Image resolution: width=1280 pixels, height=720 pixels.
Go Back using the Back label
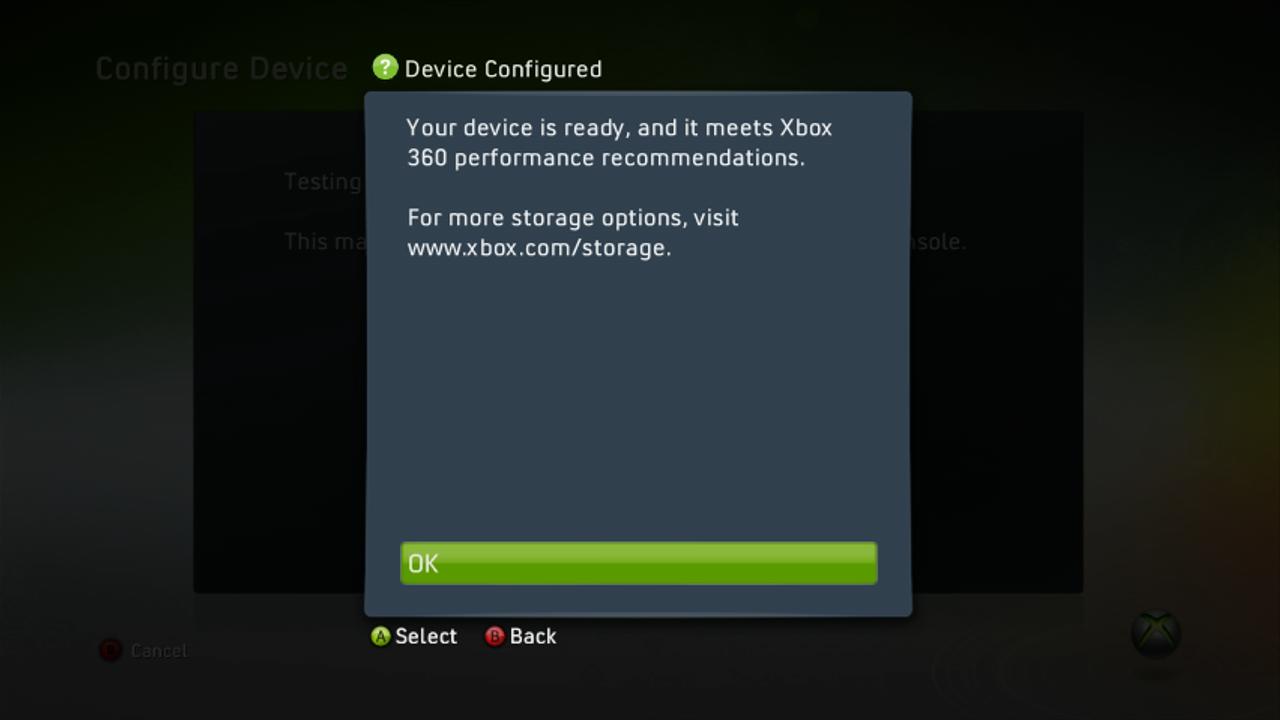click(x=533, y=636)
